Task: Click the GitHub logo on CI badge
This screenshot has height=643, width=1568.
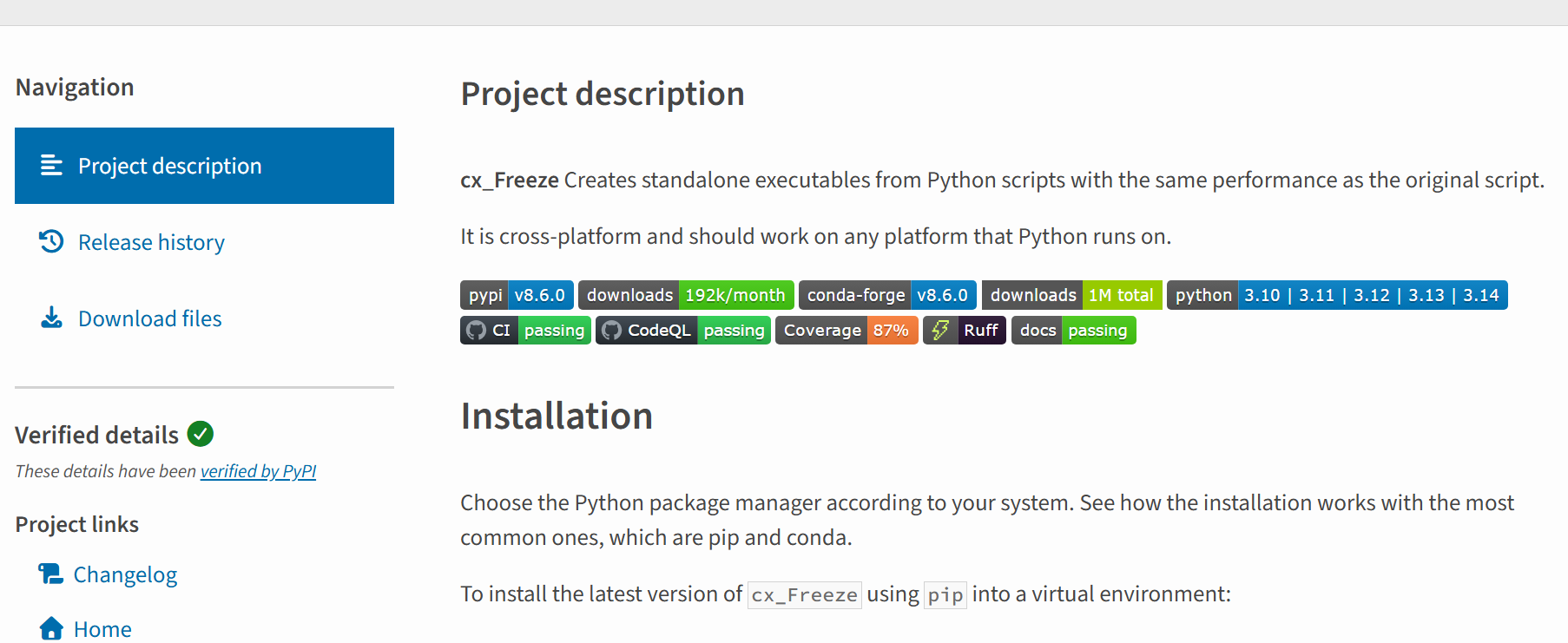Action: coord(476,331)
